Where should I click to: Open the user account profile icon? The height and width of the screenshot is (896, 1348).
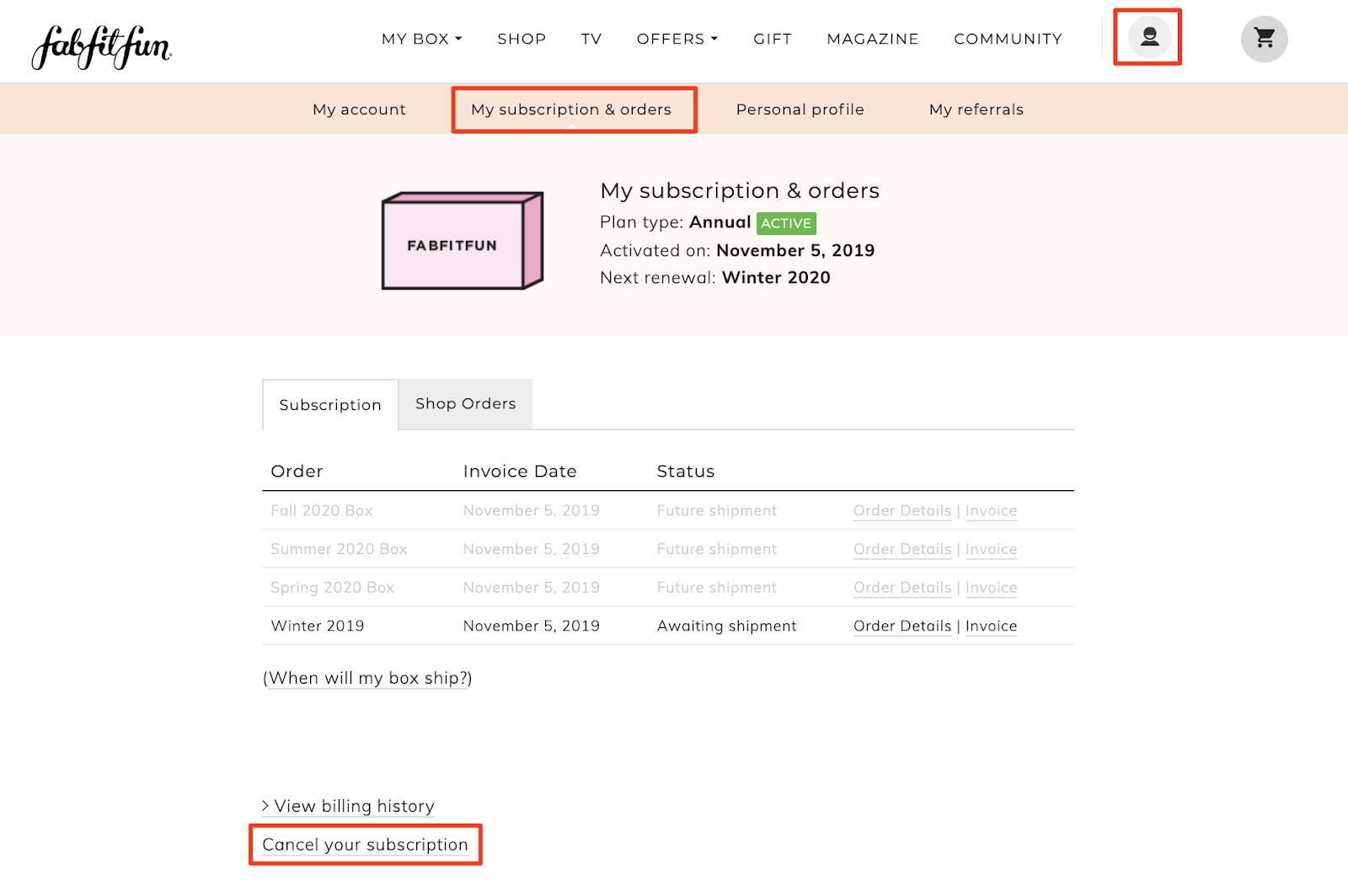(1149, 38)
